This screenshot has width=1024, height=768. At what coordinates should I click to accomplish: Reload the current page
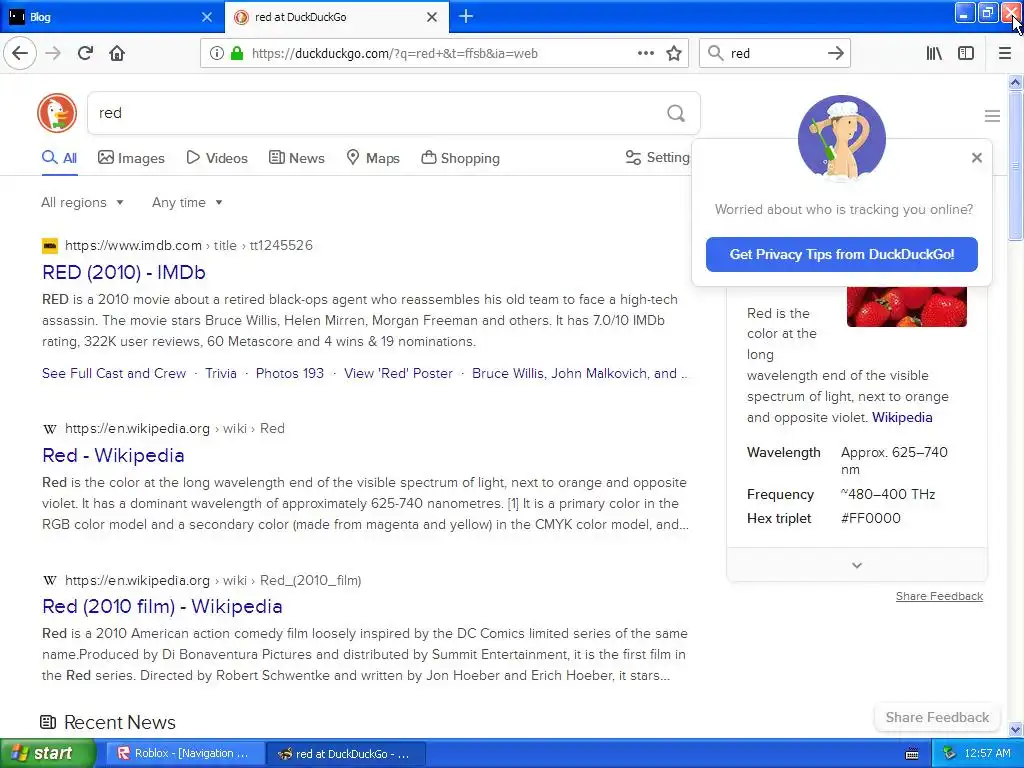pyautogui.click(x=85, y=53)
